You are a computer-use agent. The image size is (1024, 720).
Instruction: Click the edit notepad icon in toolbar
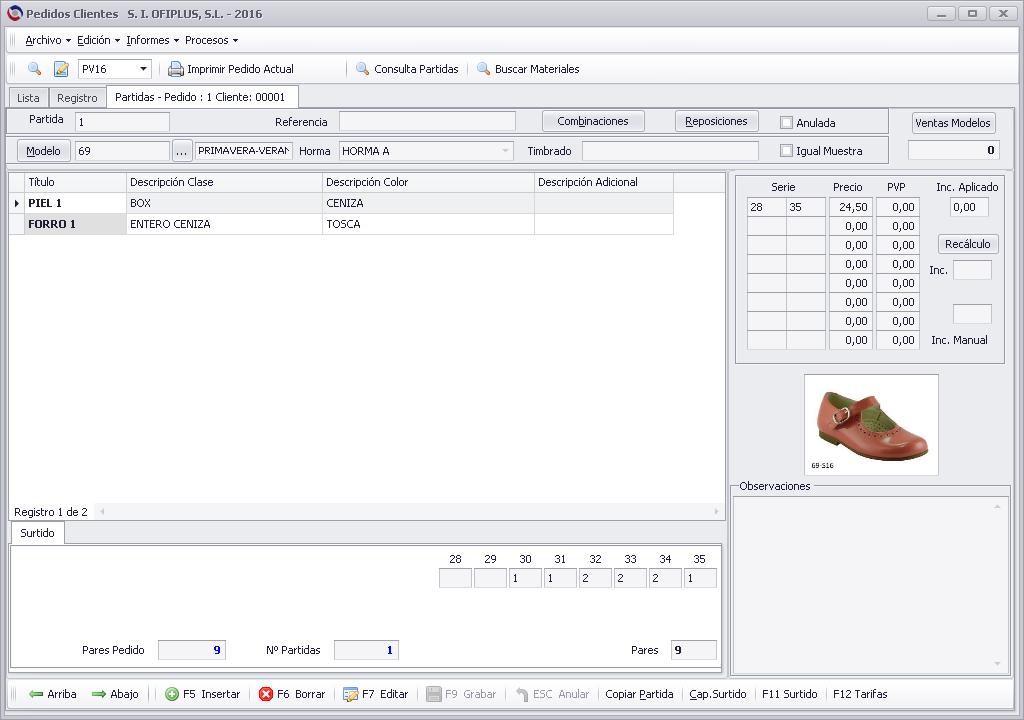coord(61,69)
